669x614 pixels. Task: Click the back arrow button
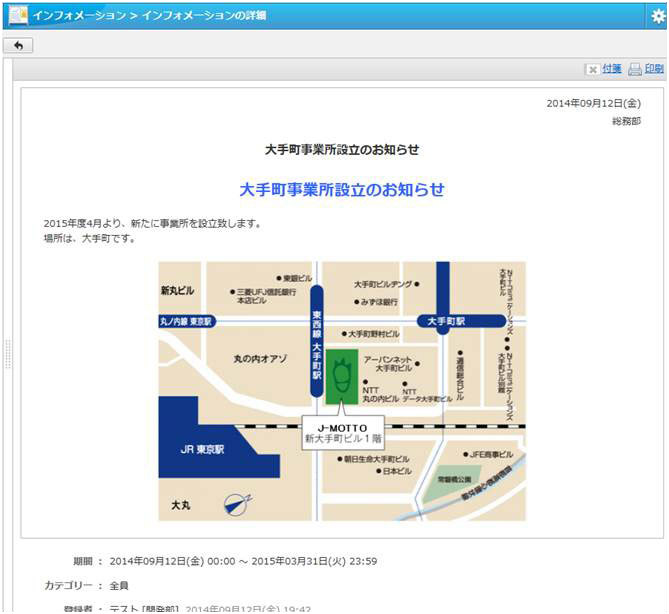coord(18,45)
